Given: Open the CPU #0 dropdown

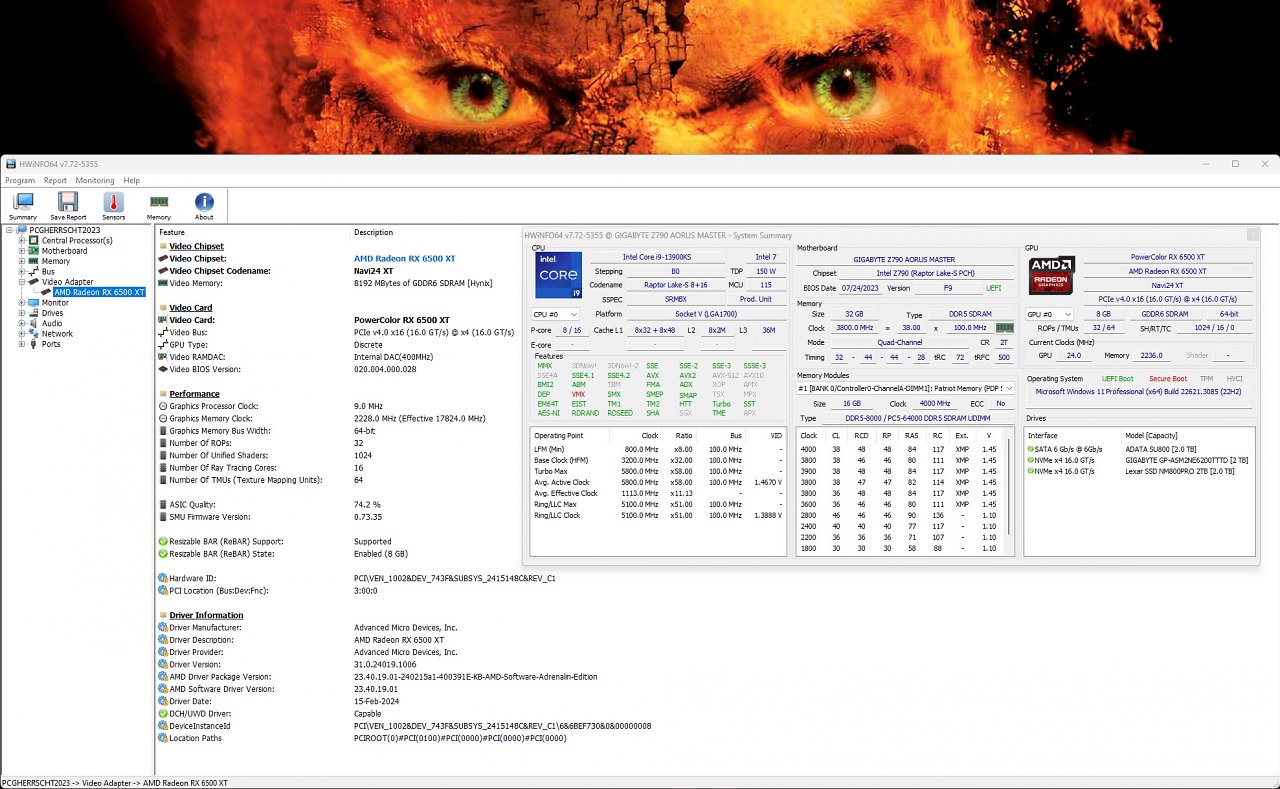Looking at the screenshot, I should (x=554, y=314).
